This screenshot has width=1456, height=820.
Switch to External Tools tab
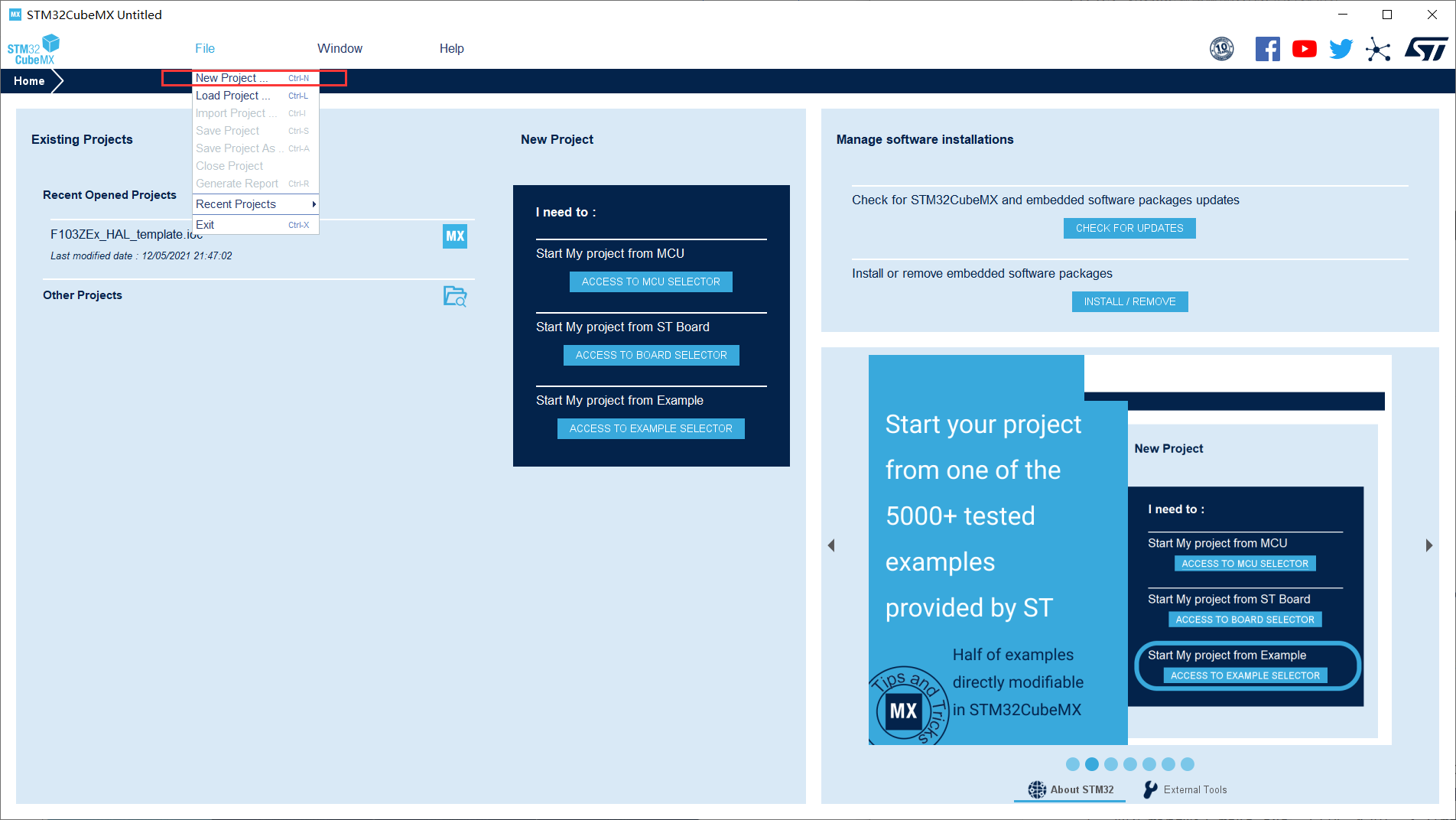[x=1185, y=789]
